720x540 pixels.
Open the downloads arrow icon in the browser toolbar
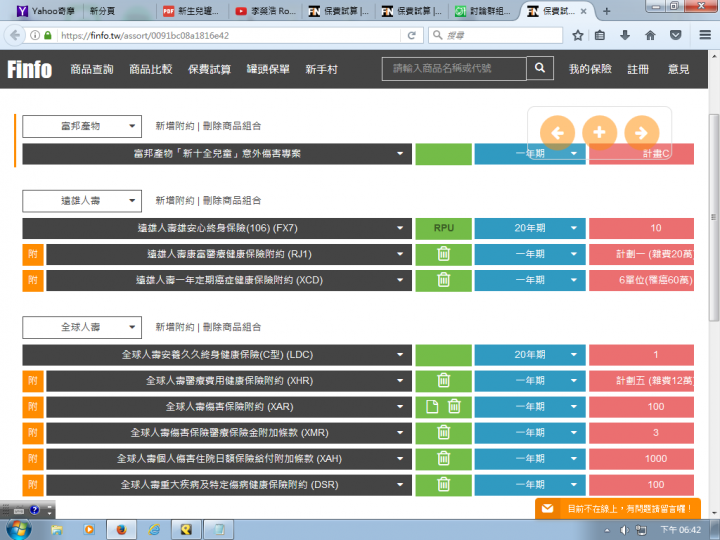pos(624,35)
